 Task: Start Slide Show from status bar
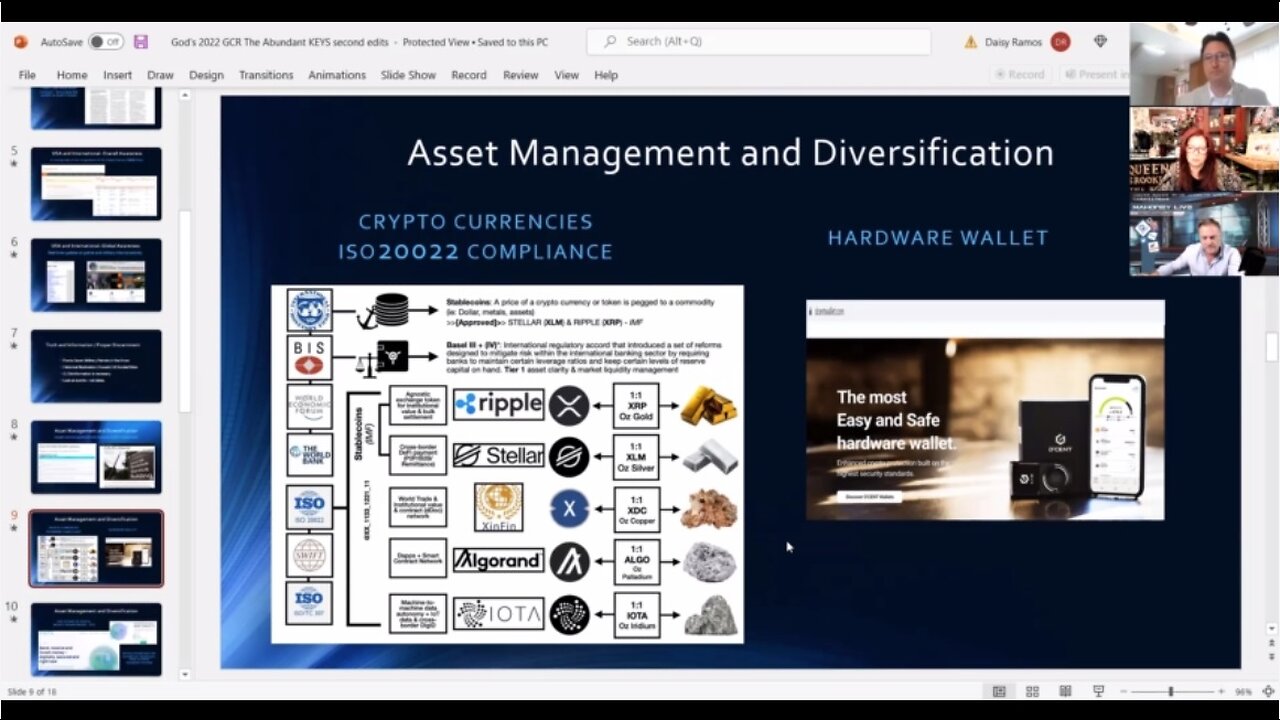point(1098,691)
